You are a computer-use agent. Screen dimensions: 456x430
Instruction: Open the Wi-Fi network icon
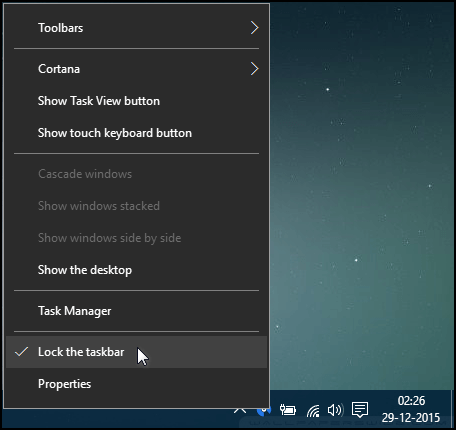(x=313, y=410)
